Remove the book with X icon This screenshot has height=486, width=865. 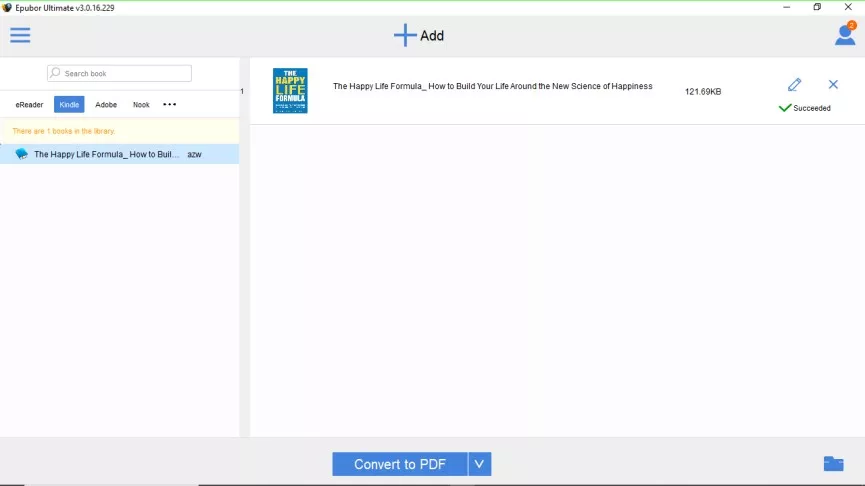833,84
